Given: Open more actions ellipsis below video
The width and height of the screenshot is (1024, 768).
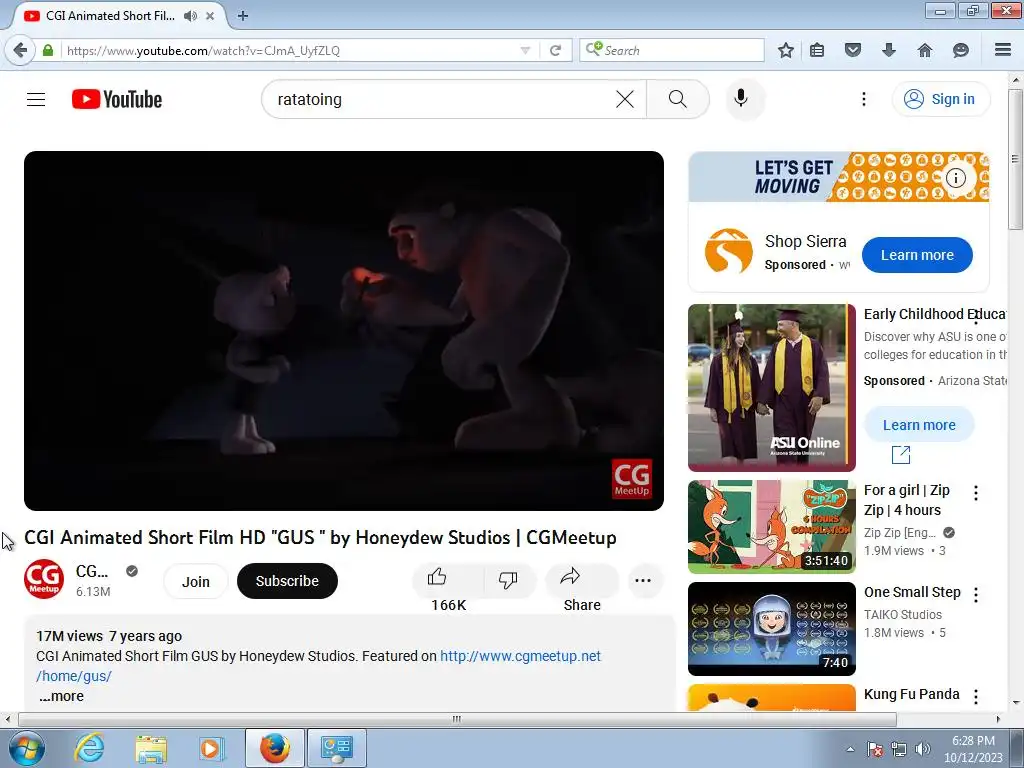Looking at the screenshot, I should pyautogui.click(x=643, y=580).
